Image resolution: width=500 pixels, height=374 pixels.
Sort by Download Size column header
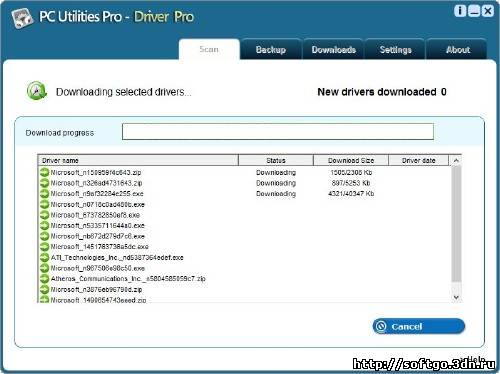click(x=351, y=160)
